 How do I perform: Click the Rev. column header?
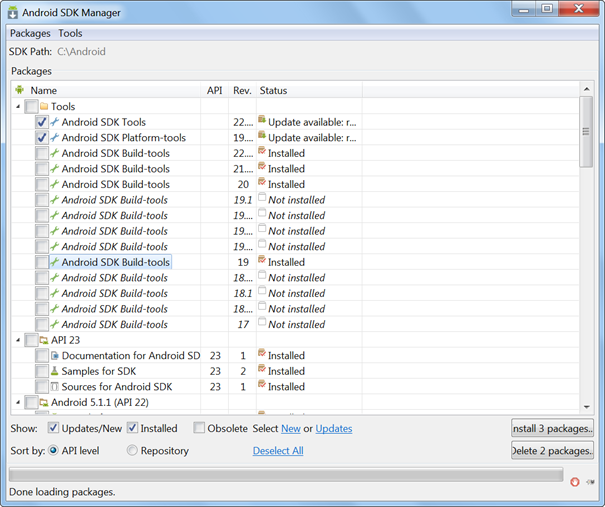point(242,90)
